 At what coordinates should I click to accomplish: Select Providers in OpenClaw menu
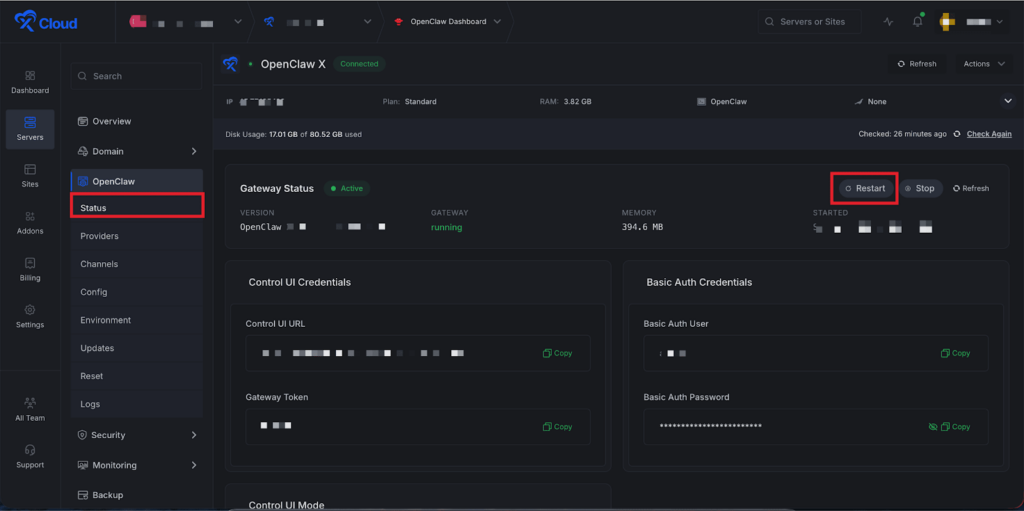coord(100,236)
